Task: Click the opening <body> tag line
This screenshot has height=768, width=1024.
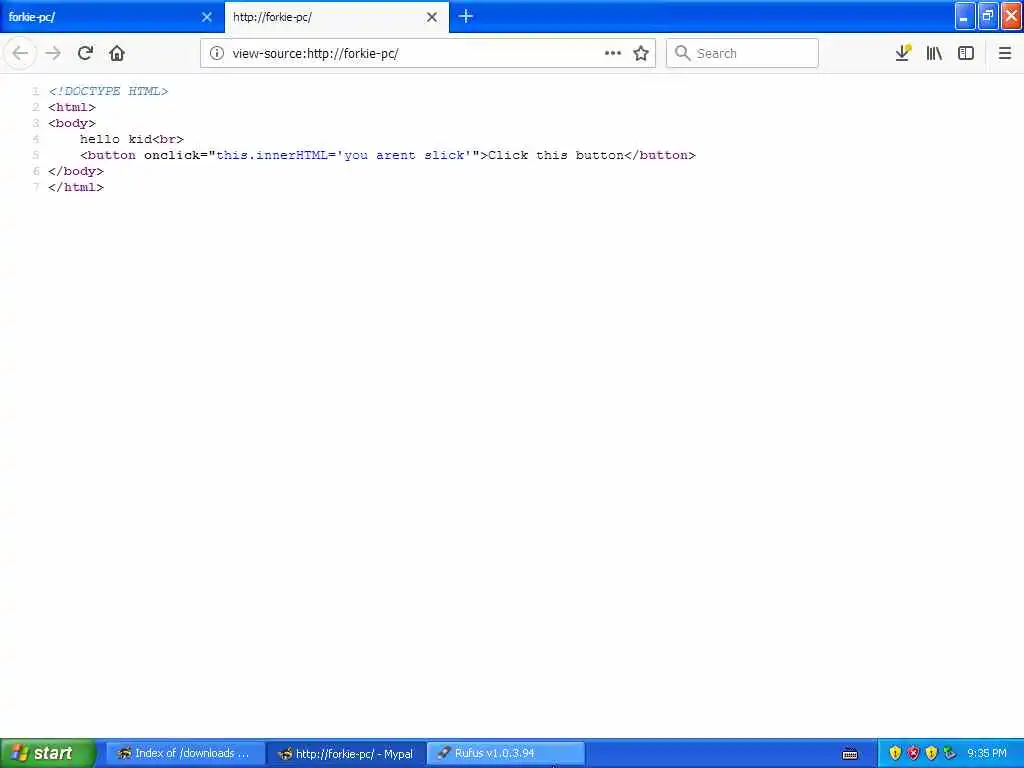Action: 72,123
